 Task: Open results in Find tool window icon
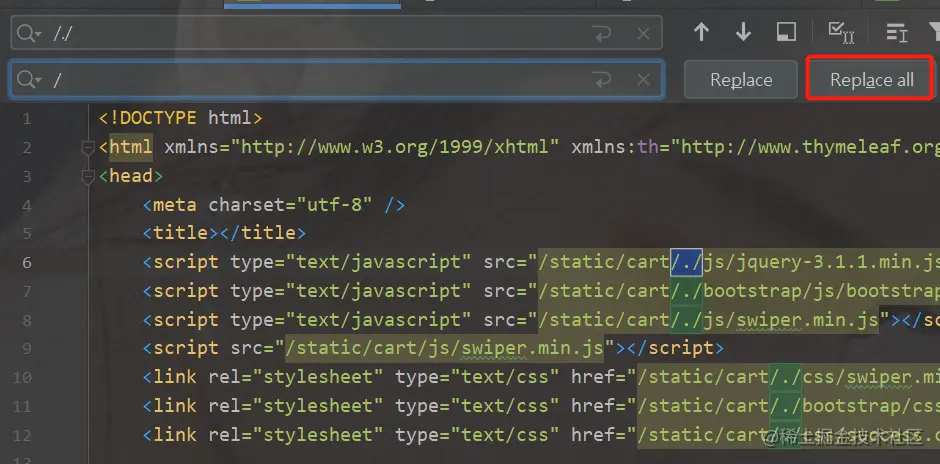tap(786, 32)
